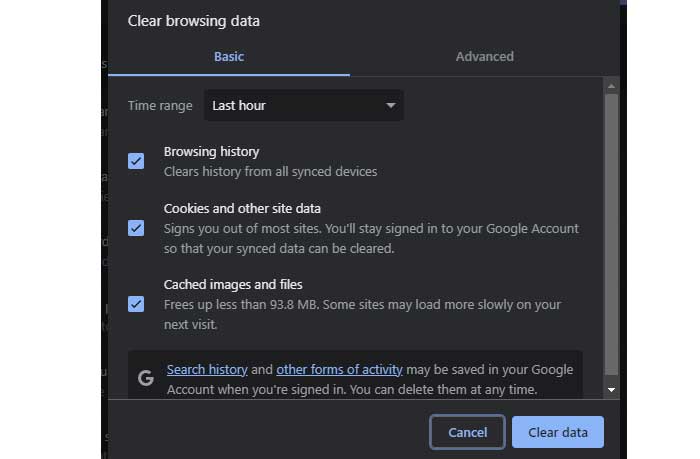Follow the other forms of activity link

pyautogui.click(x=339, y=370)
